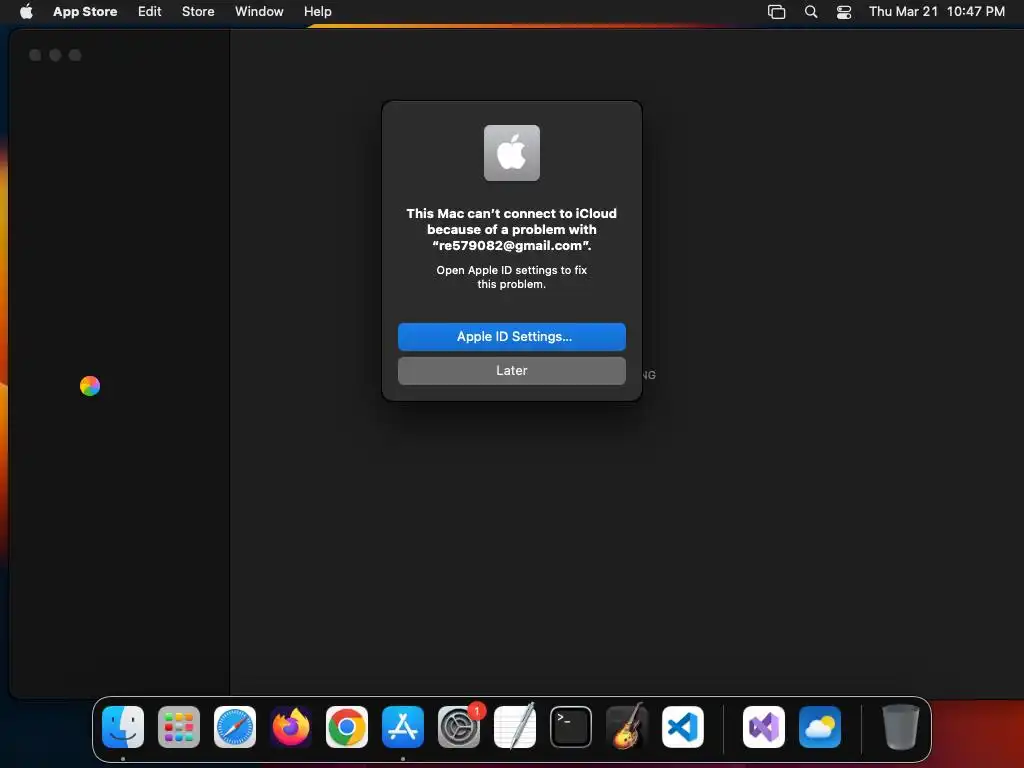Launch GarageBand from the Dock
This screenshot has width=1024, height=768.
[627, 726]
